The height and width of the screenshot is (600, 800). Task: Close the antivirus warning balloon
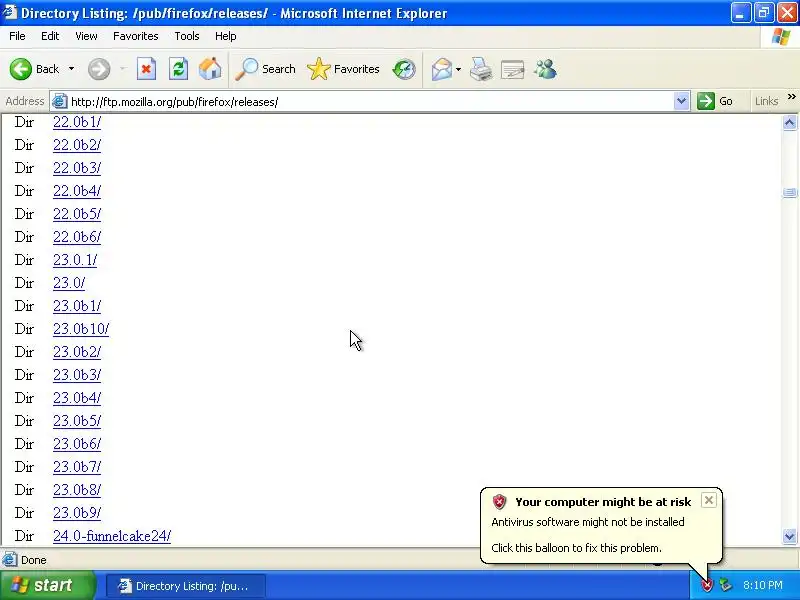(x=709, y=500)
